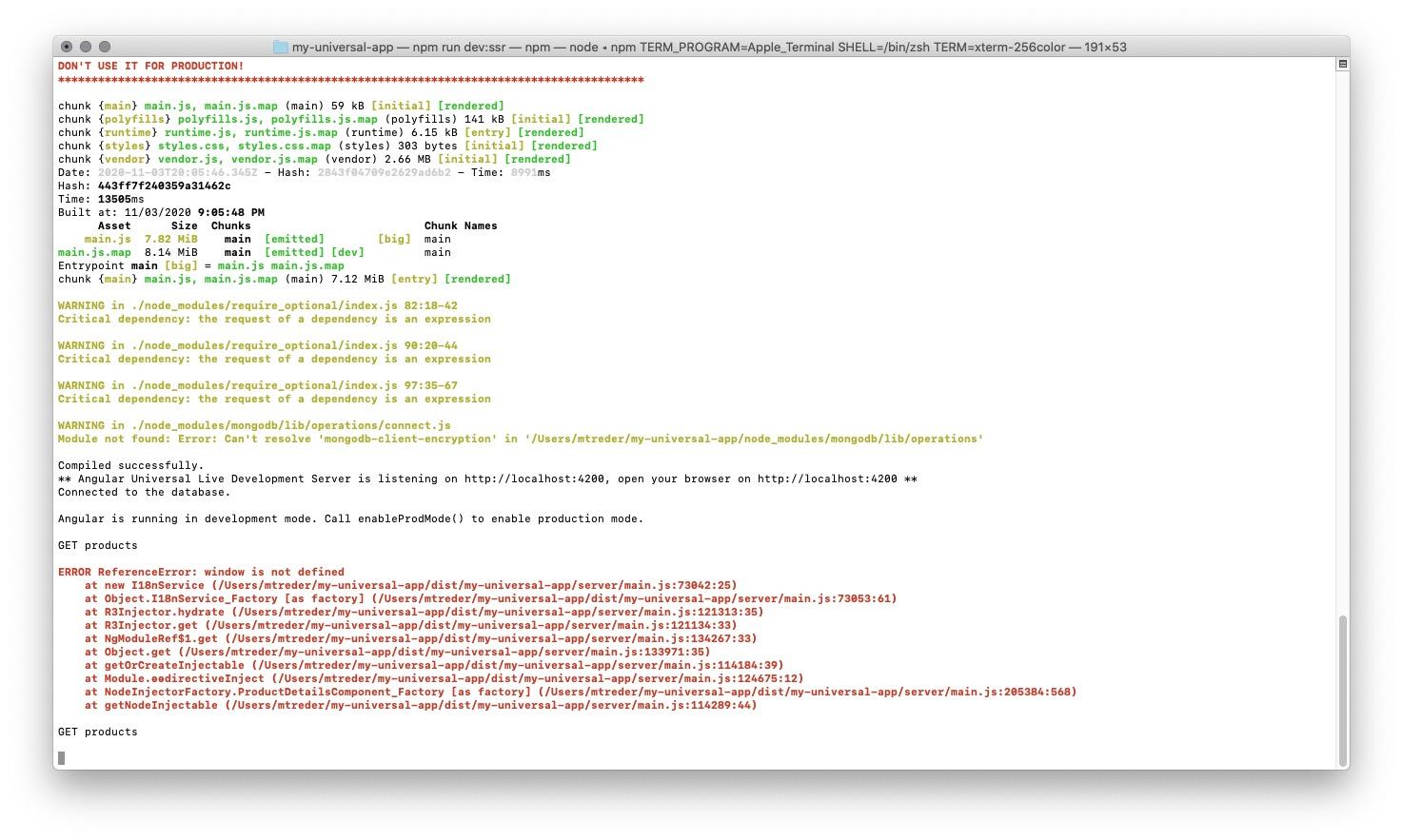Click the warning for index.js 82:18-42

click(257, 305)
